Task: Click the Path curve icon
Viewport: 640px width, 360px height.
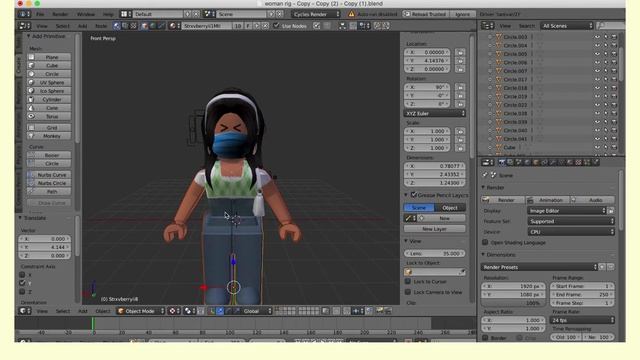Action: pos(31,191)
